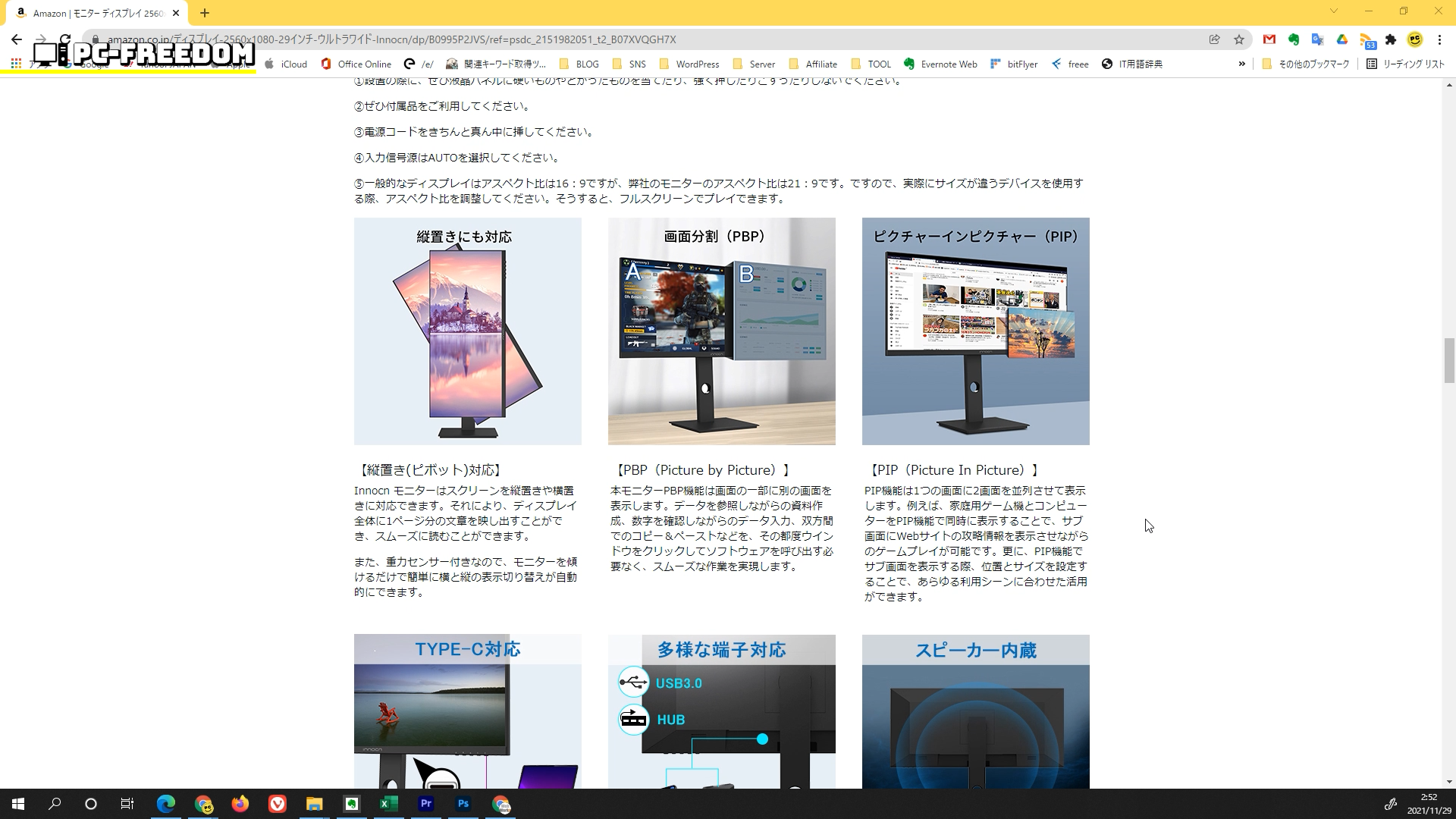Click the PBP split-screen product image
Viewport: 1456px width, 819px height.
[x=721, y=331]
